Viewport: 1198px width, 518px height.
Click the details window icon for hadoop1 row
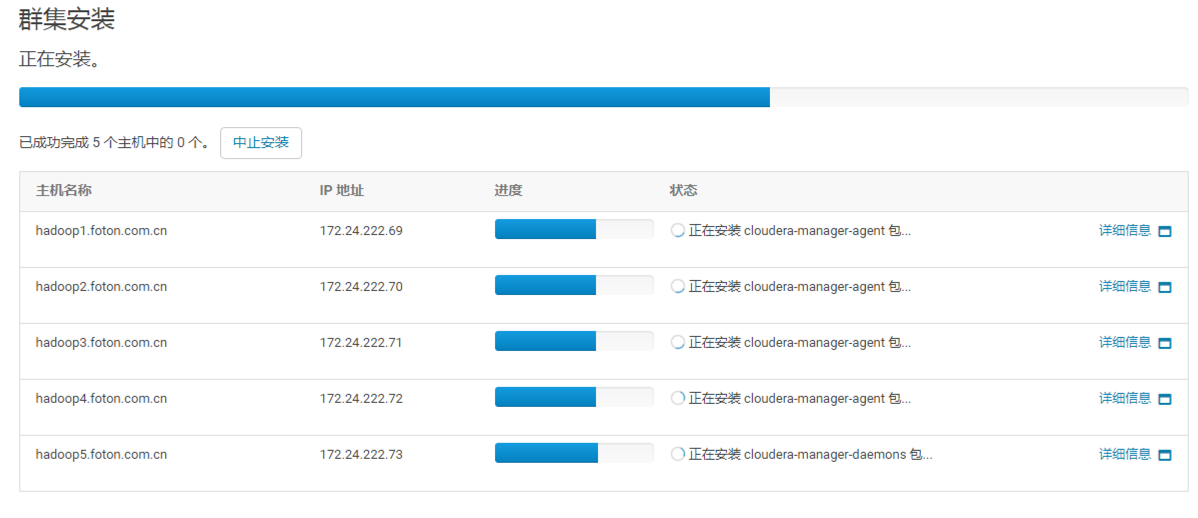(x=1164, y=231)
